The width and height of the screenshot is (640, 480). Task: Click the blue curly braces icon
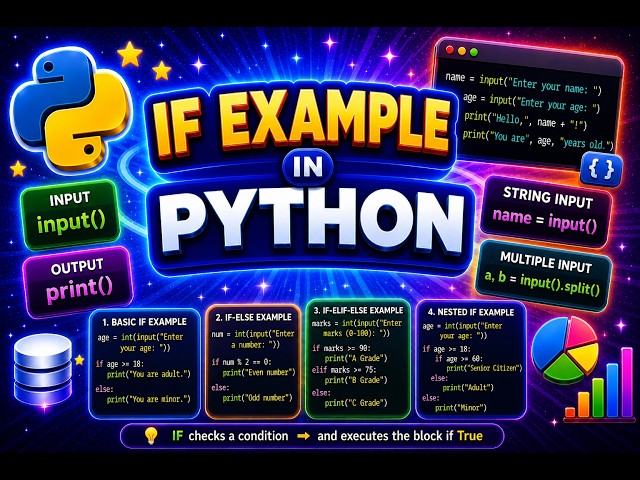coord(601,169)
